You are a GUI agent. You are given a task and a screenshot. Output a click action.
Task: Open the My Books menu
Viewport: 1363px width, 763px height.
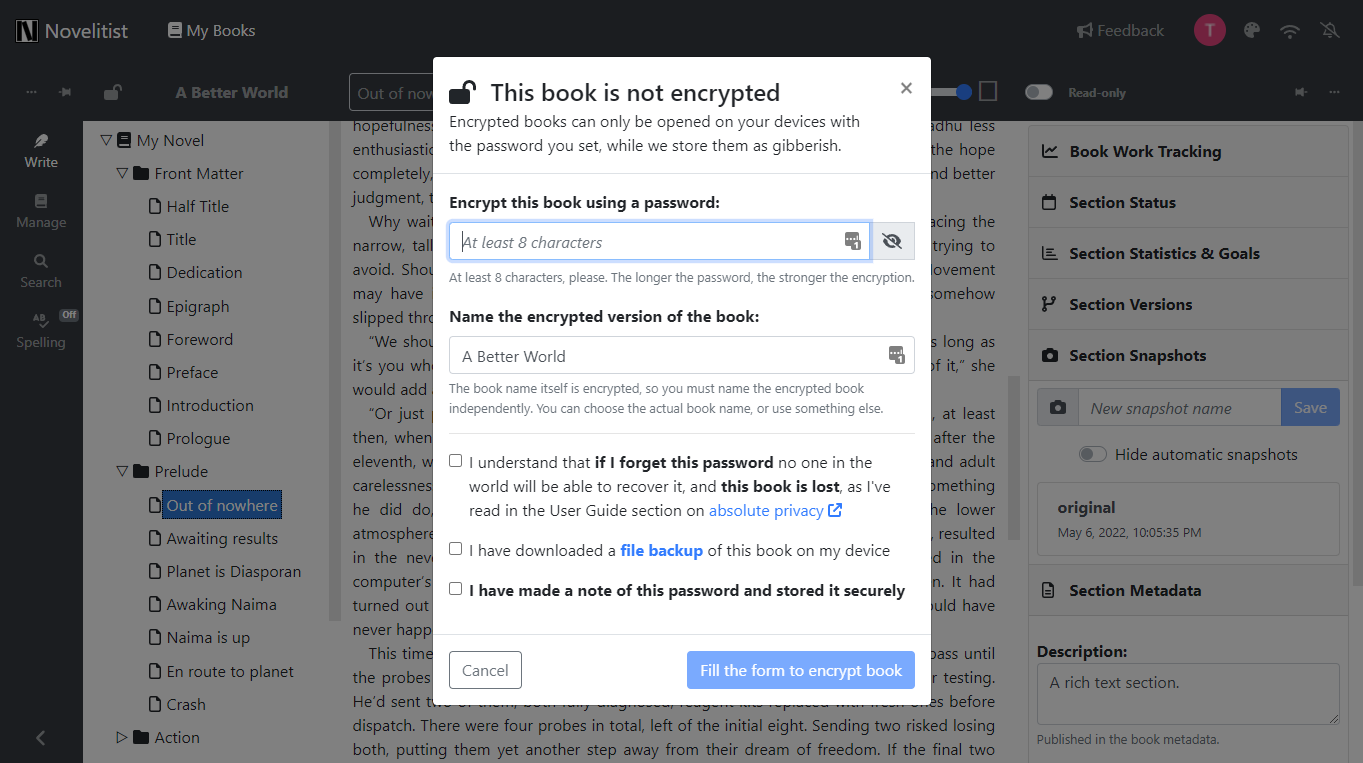(212, 31)
